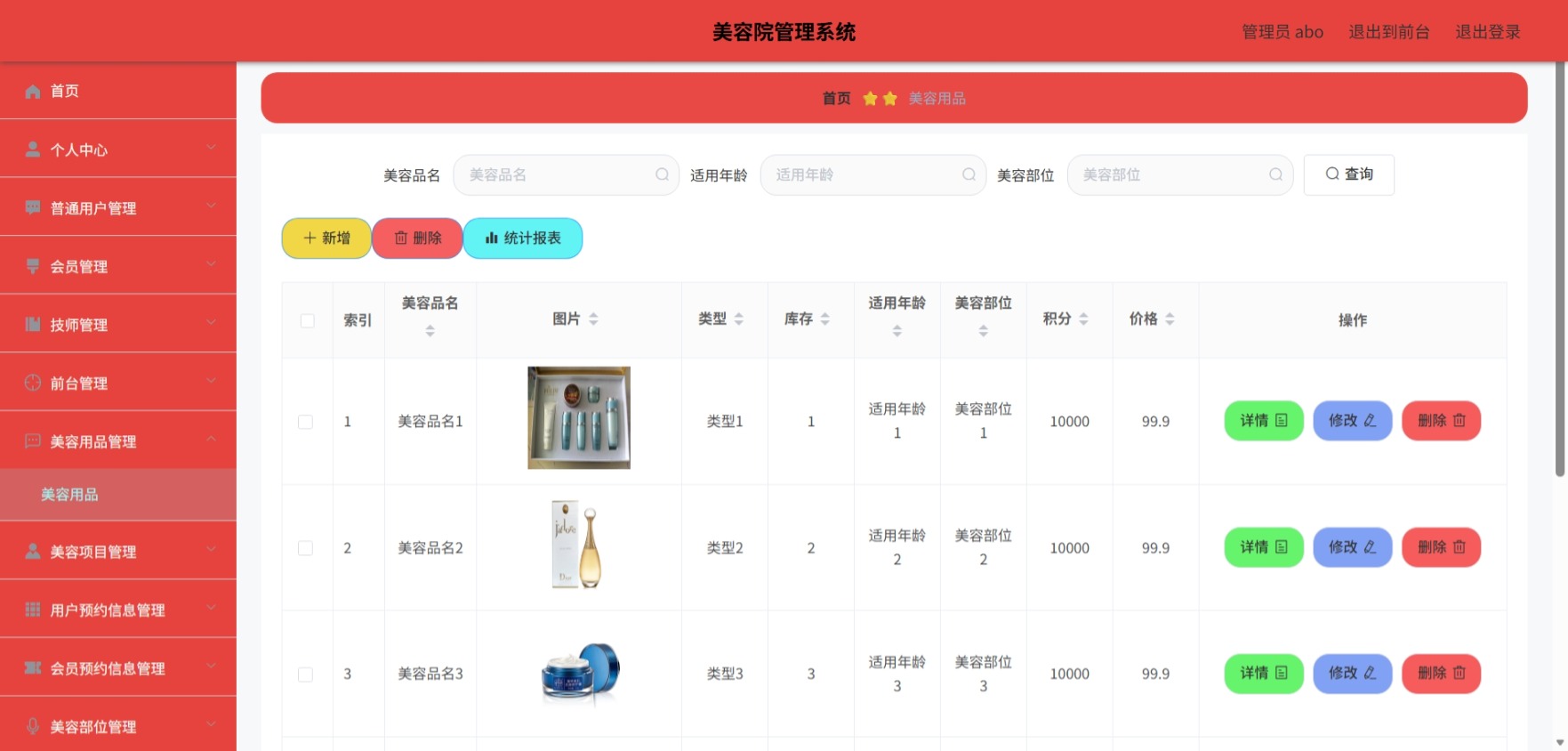The width and height of the screenshot is (1568, 751).
Task: Click the microphone icon next to 美容部位管理
Action: click(x=33, y=726)
